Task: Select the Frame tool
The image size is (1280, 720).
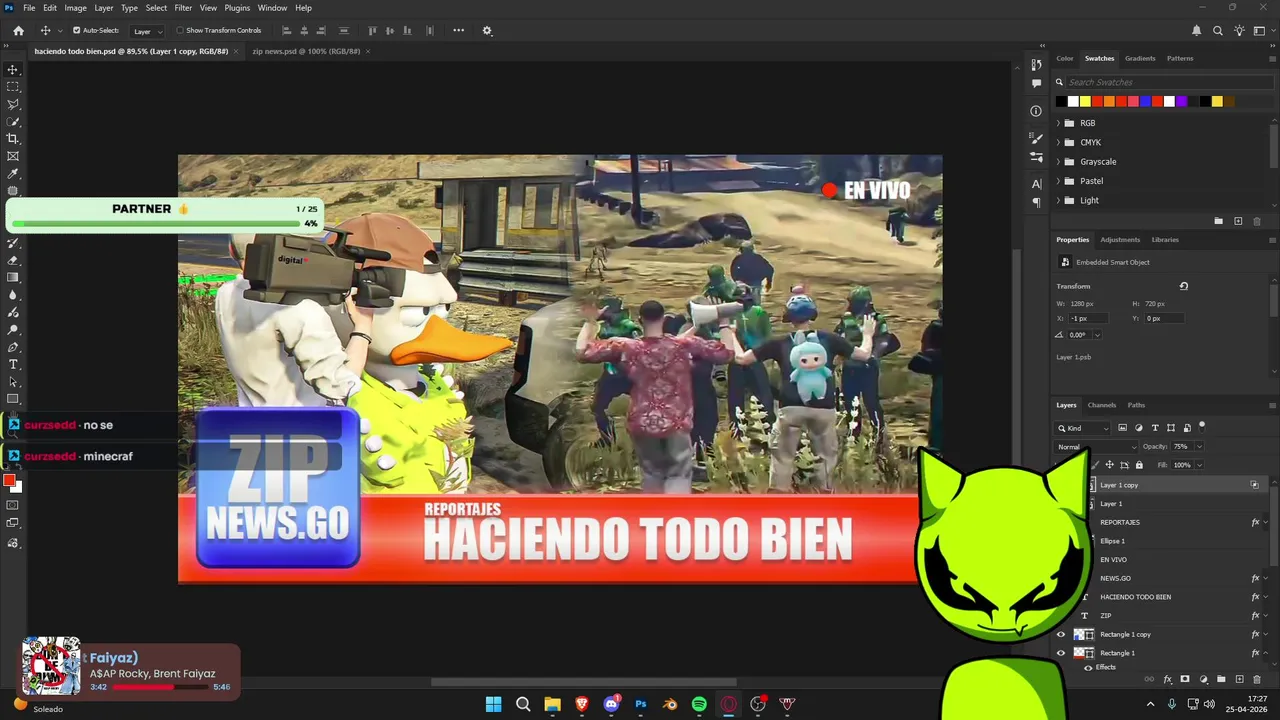Action: pyautogui.click(x=13, y=156)
